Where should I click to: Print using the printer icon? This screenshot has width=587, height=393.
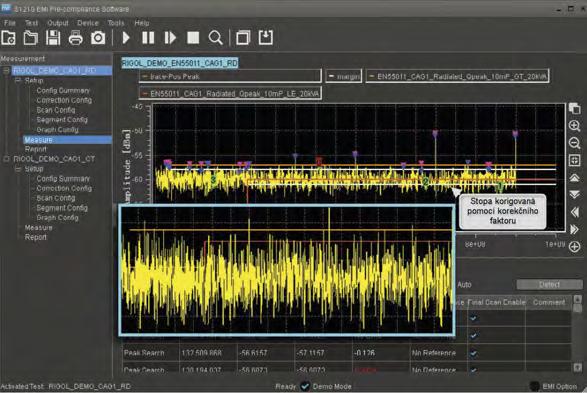click(75, 38)
